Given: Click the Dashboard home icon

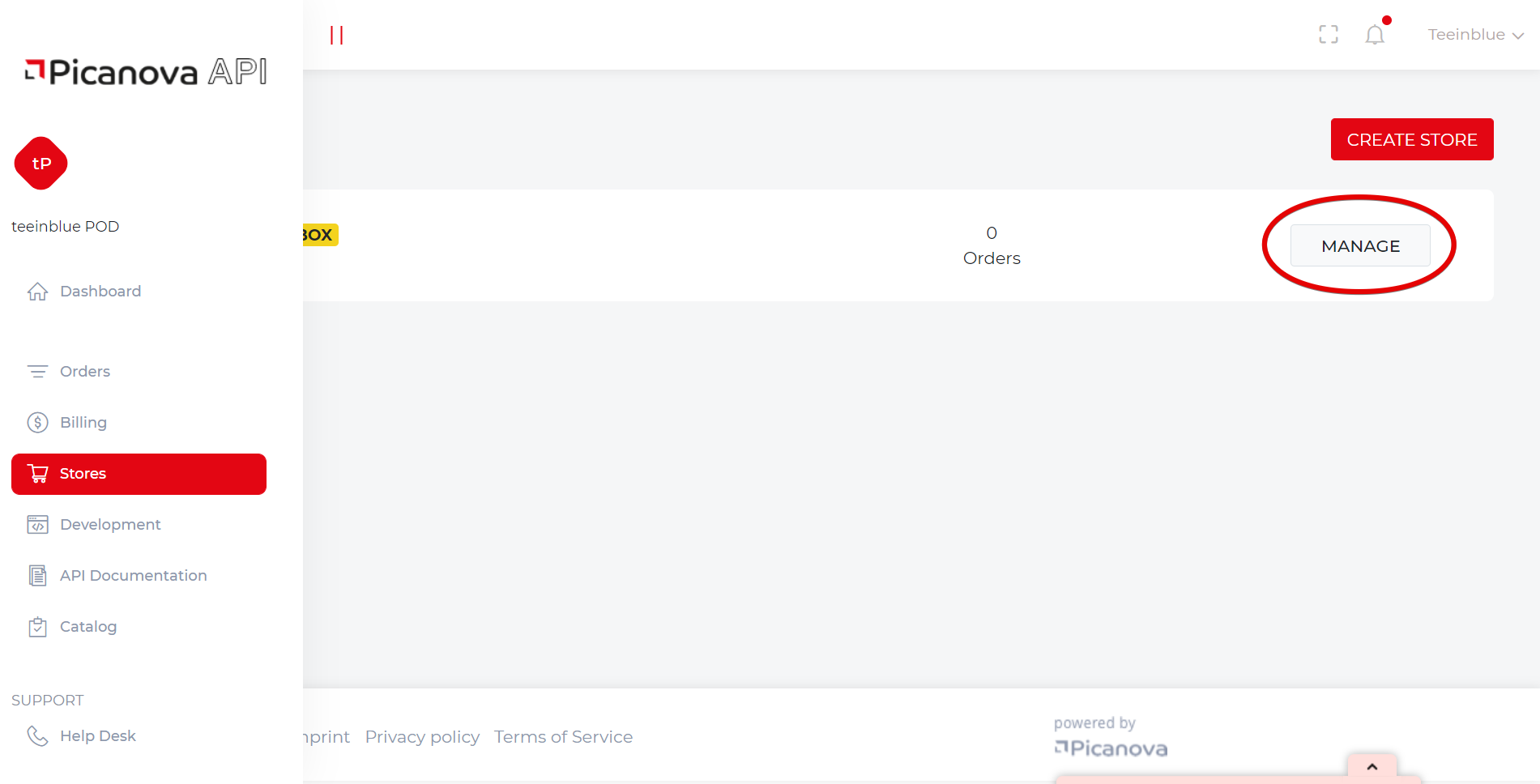Looking at the screenshot, I should tap(37, 292).
